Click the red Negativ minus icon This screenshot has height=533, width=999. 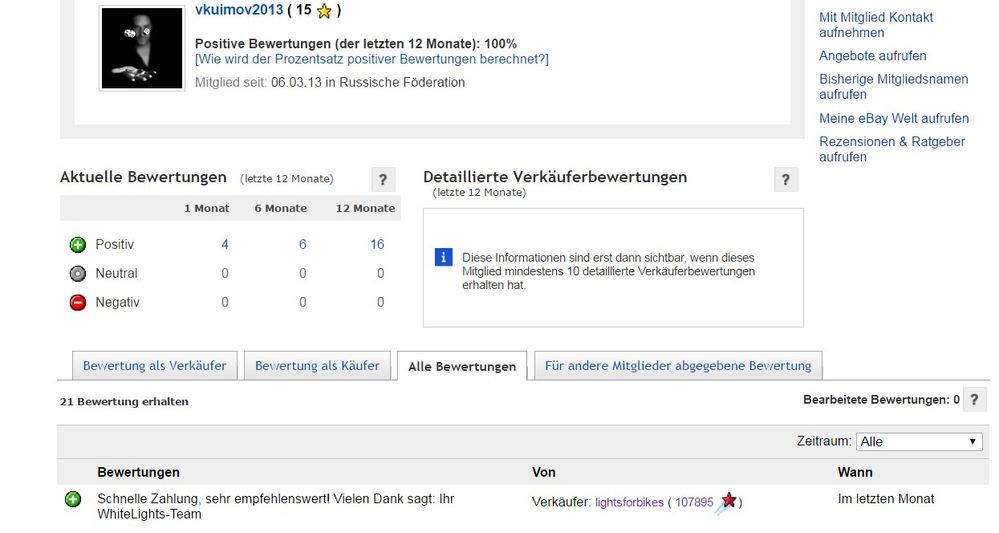coord(78,303)
